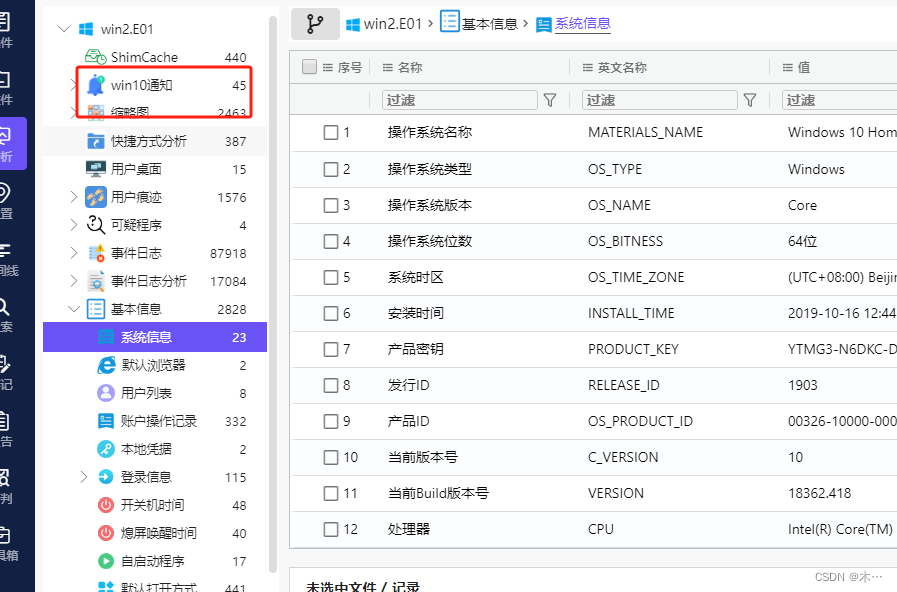Check row 7 产品密钥 checkbox
Screen dimensions: 897x592
(331, 349)
